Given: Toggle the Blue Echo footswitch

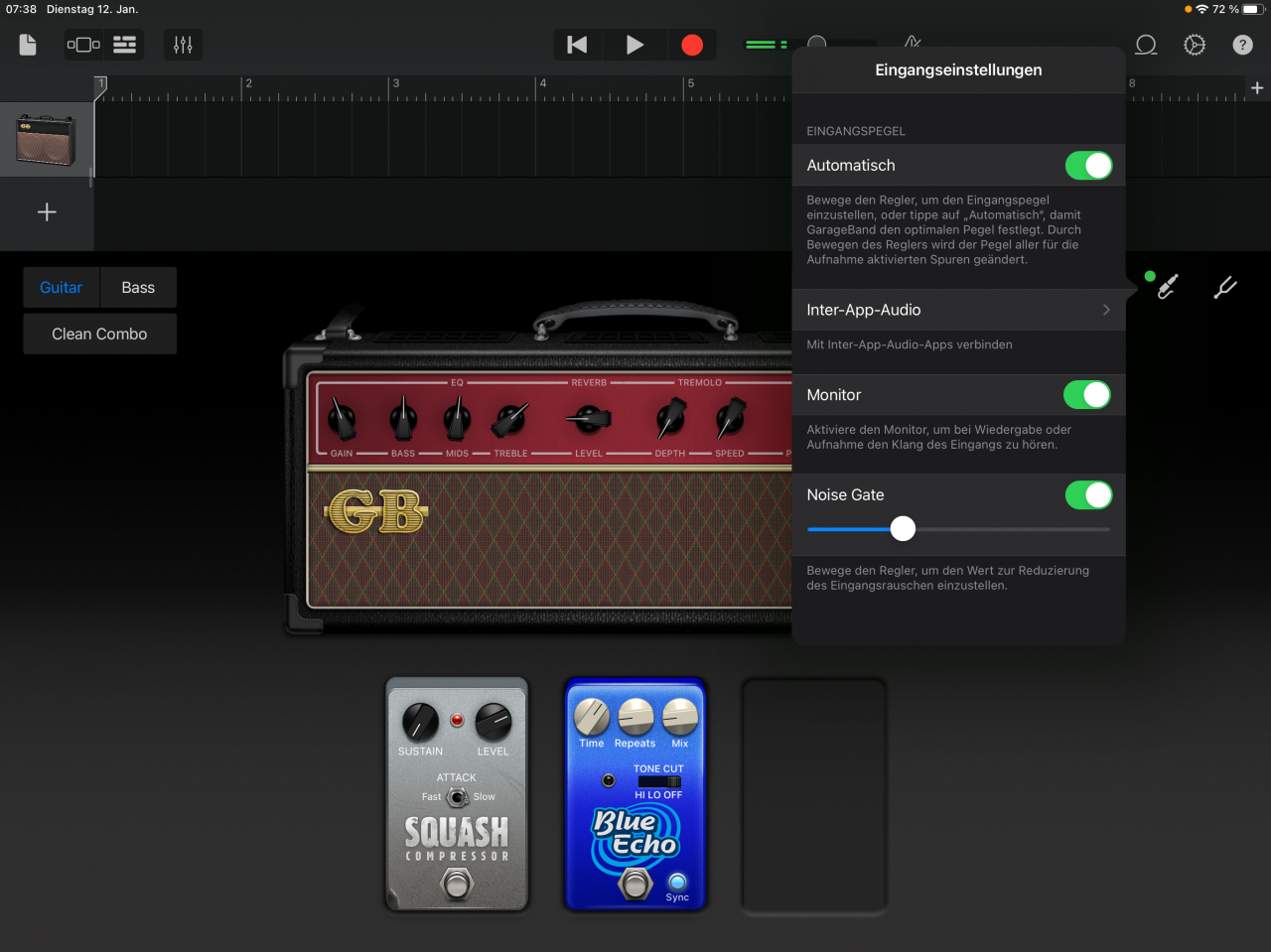Looking at the screenshot, I should click(635, 883).
